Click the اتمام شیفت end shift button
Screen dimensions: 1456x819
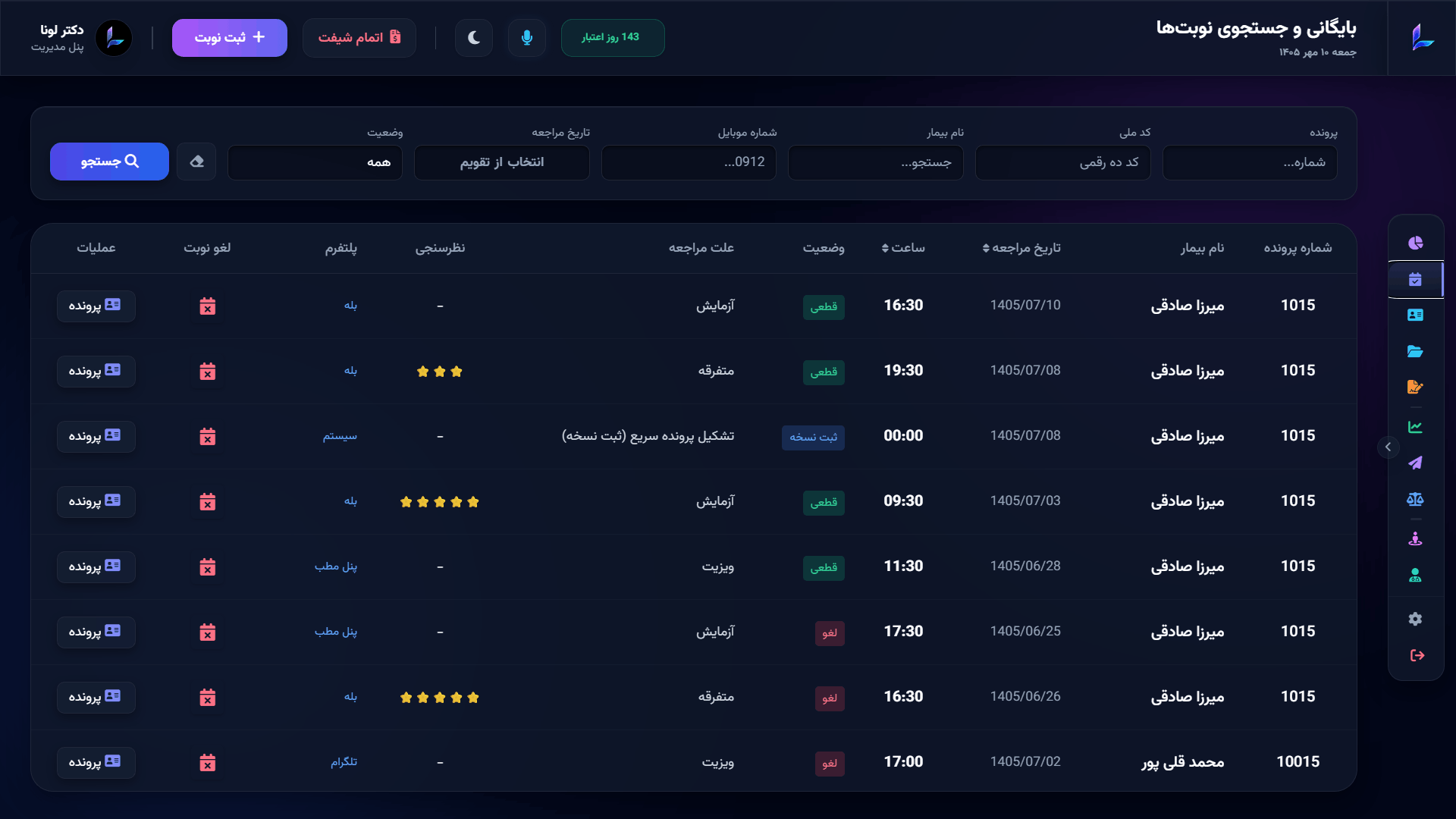coord(359,38)
